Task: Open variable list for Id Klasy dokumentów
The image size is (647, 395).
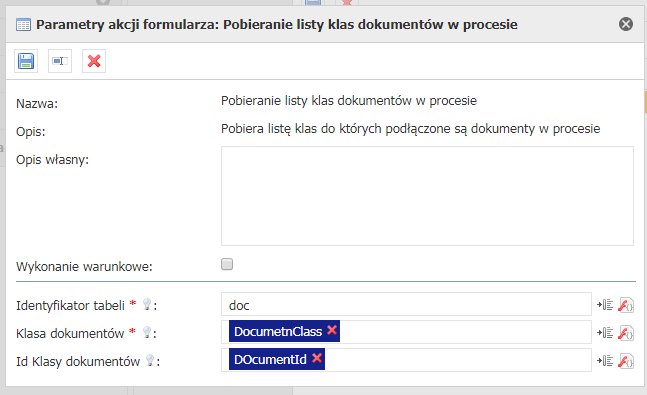Action: (605, 361)
